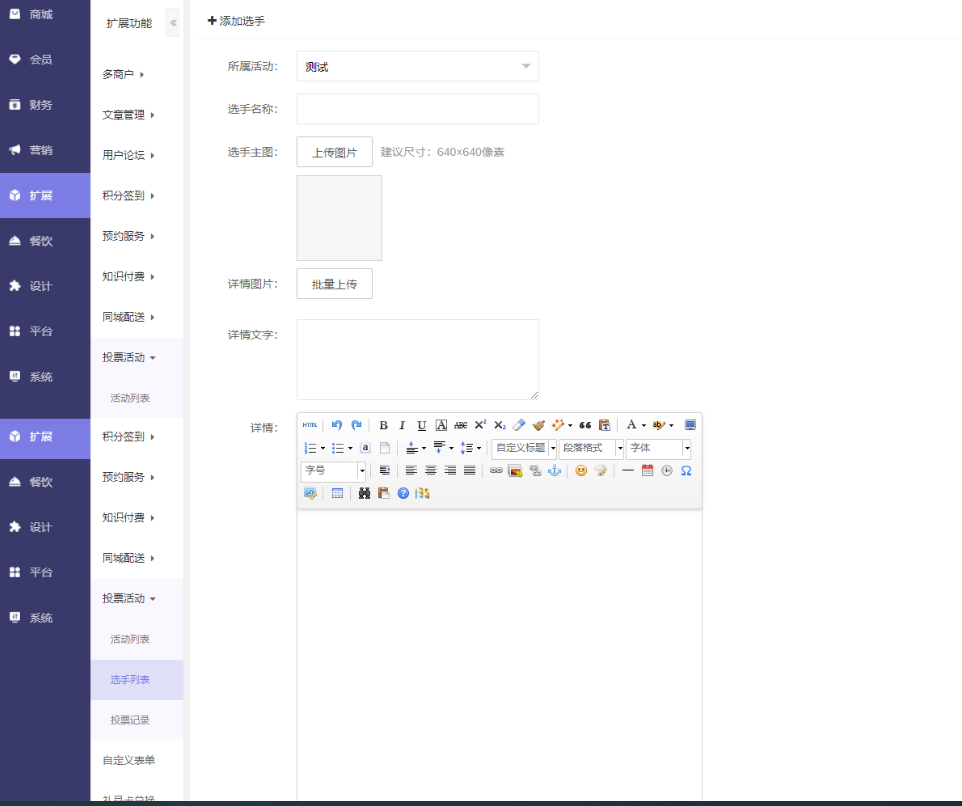Open the emoticon picker in the editor
The height and width of the screenshot is (806, 962).
[x=581, y=471]
